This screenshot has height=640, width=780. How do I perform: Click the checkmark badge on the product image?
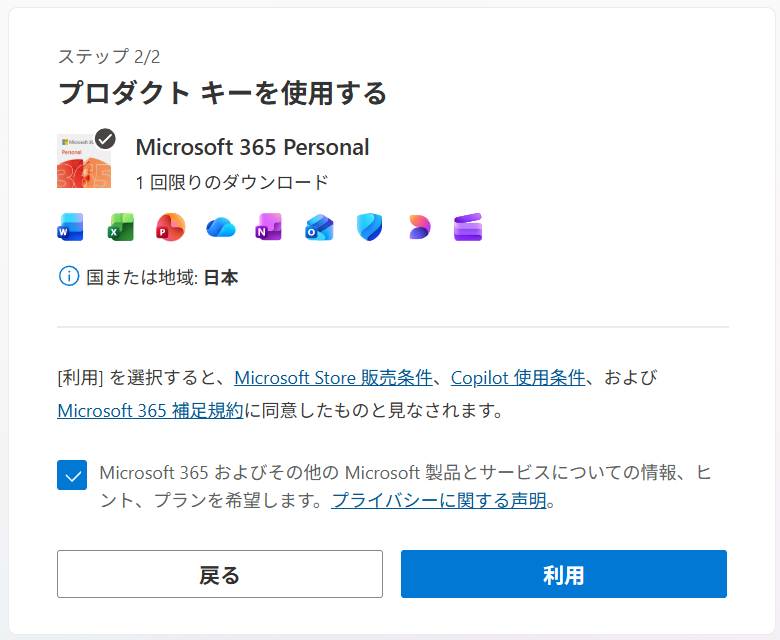105,139
